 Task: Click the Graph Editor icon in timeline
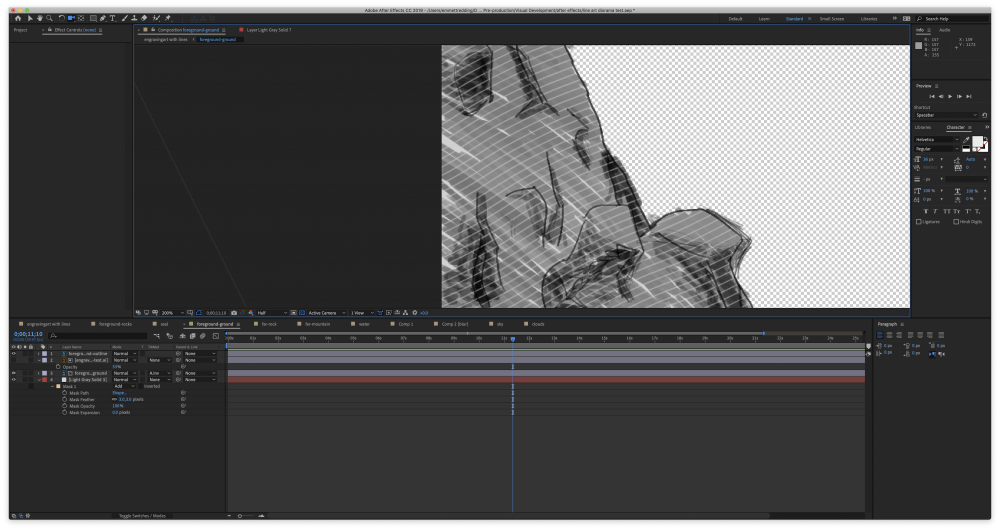pyautogui.click(x=216, y=335)
